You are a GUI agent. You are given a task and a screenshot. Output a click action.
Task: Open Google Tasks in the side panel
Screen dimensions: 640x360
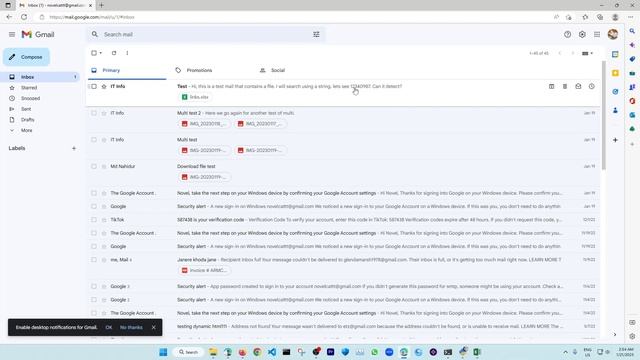(x=615, y=91)
